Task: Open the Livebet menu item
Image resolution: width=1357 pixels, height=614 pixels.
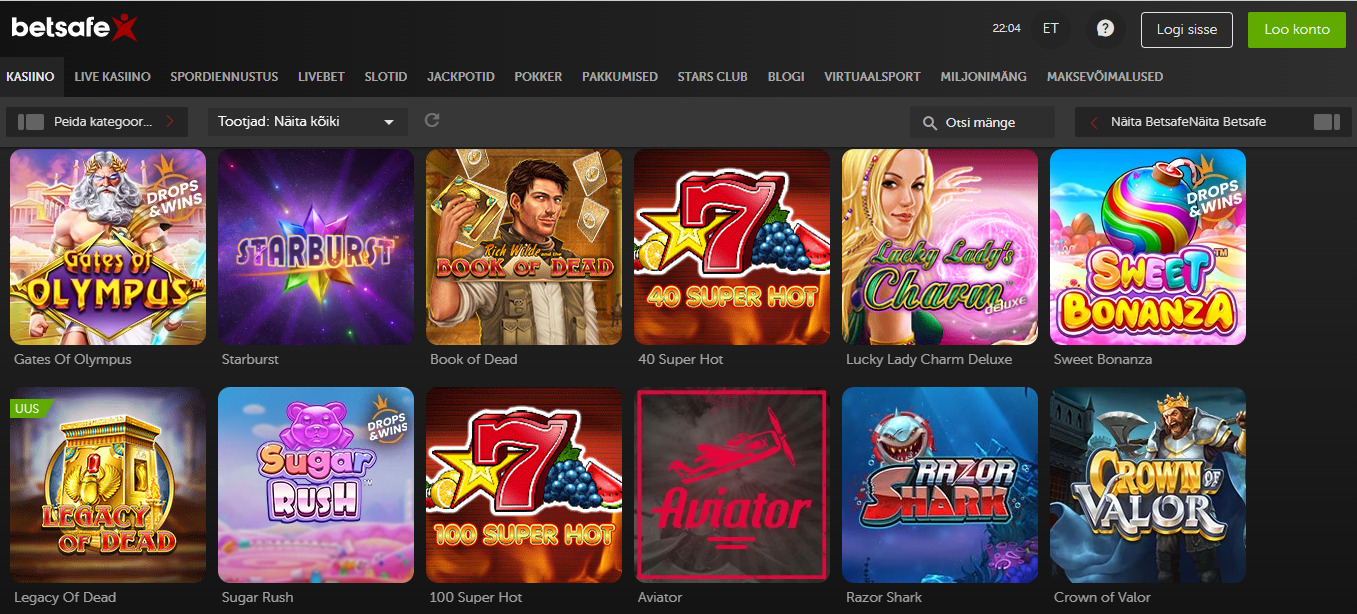Action: click(x=321, y=77)
